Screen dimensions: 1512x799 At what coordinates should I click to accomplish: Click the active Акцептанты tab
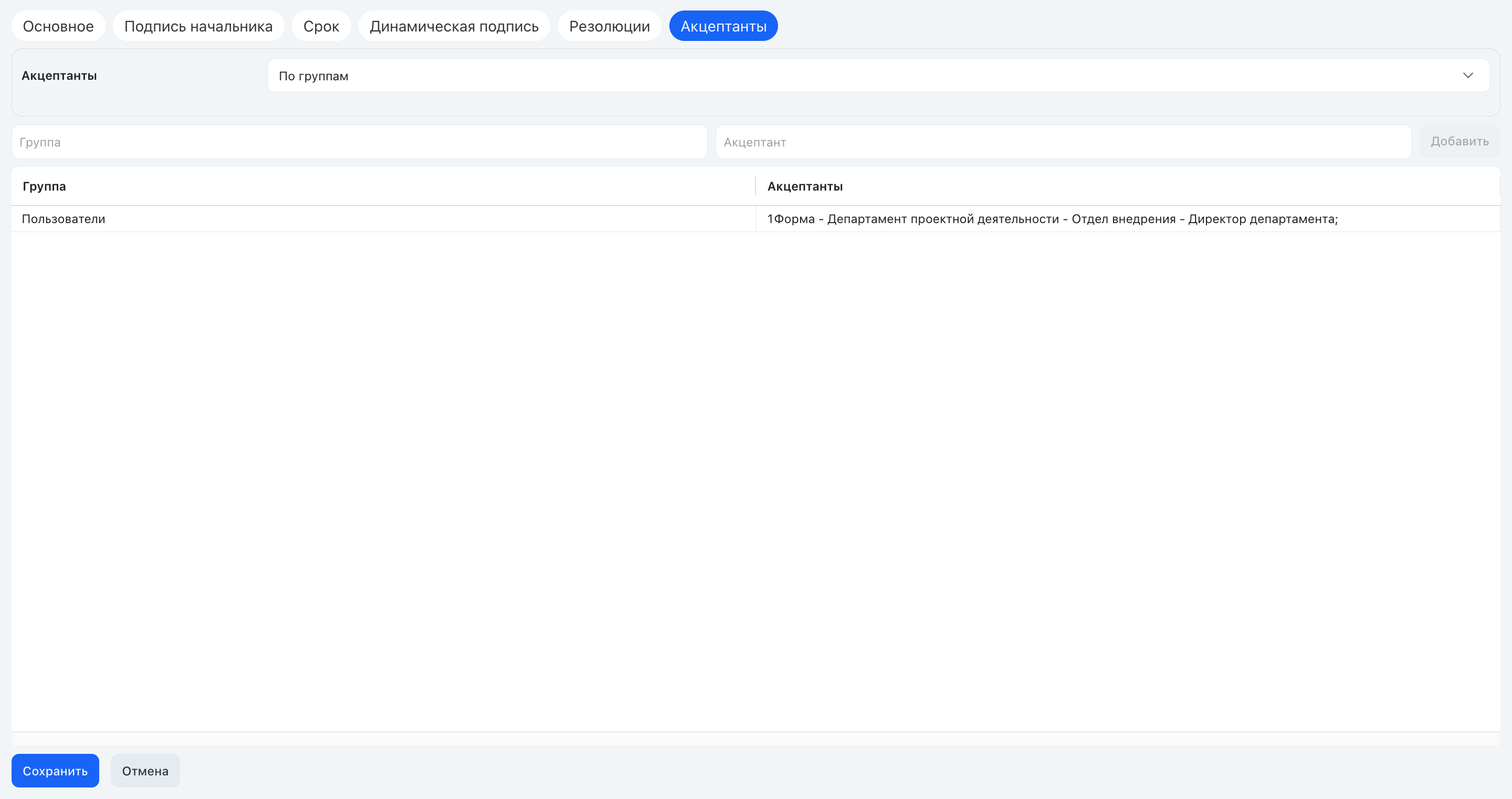tap(723, 26)
